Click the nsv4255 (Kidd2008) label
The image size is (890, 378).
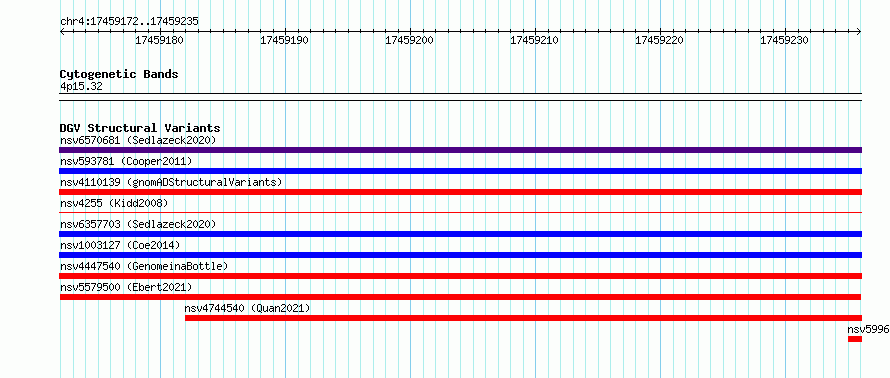coord(114,203)
